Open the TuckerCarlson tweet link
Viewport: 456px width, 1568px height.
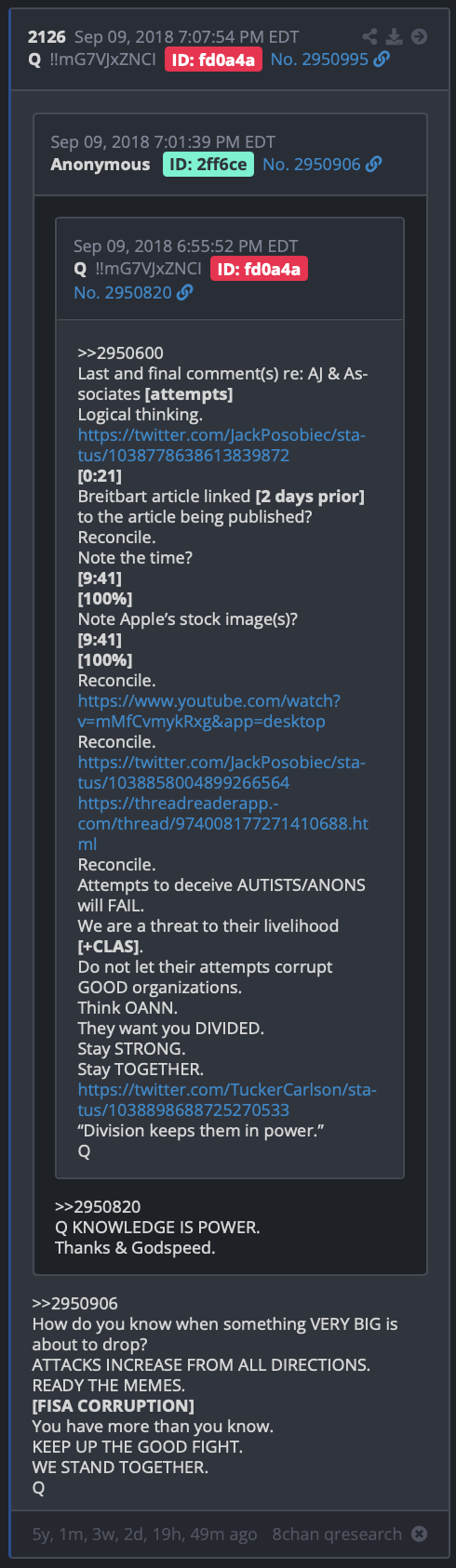(x=227, y=1100)
